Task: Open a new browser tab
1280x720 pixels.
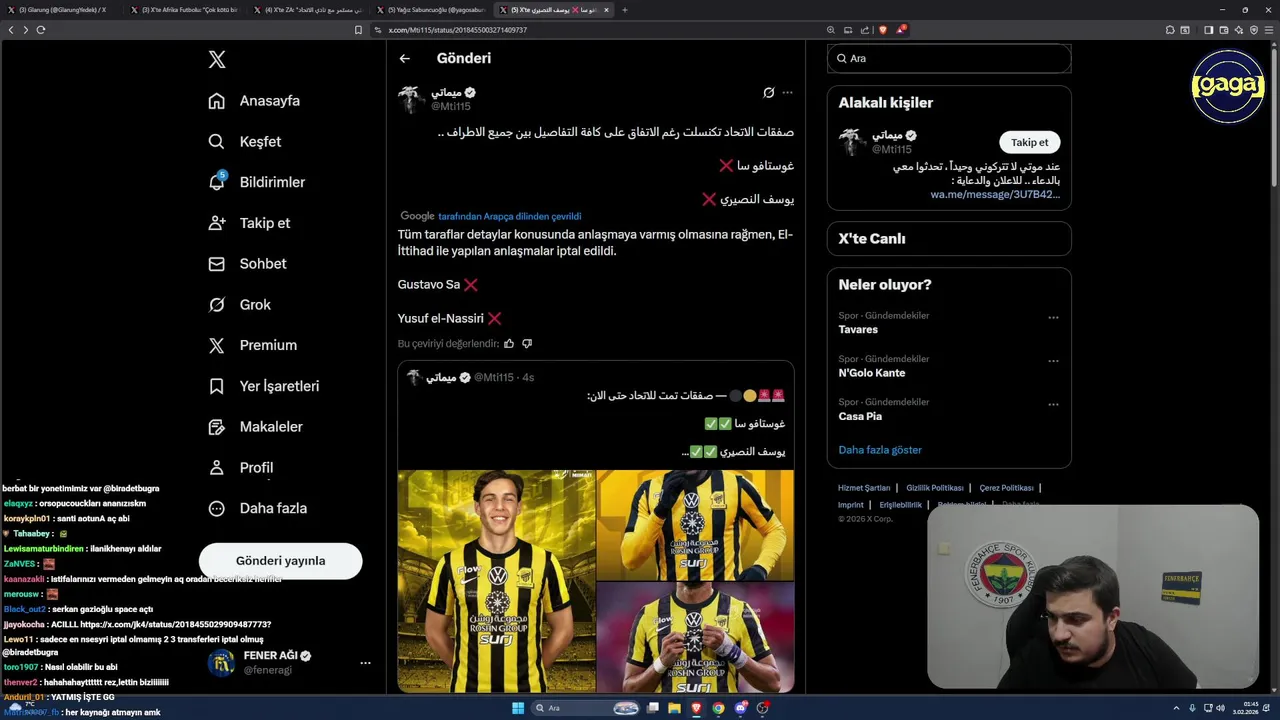Action: click(x=625, y=10)
